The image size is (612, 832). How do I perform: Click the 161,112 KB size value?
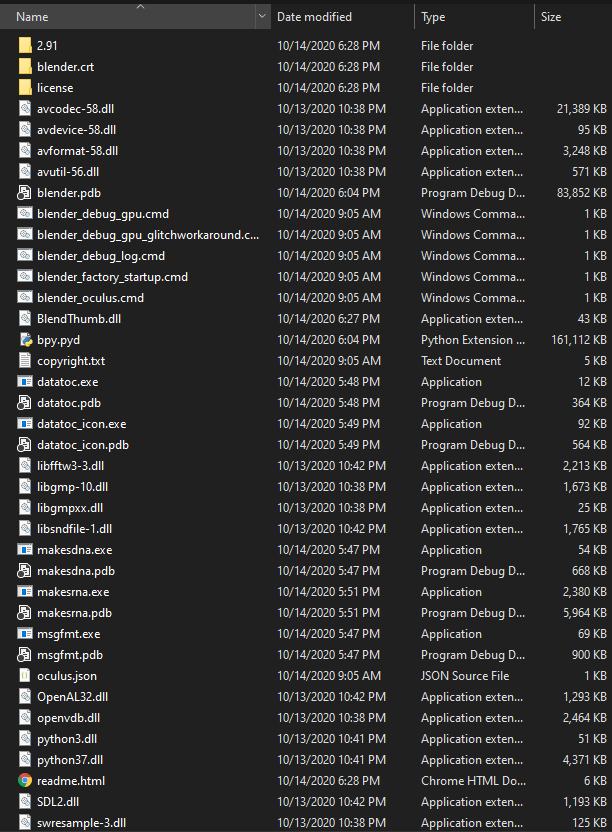579,340
